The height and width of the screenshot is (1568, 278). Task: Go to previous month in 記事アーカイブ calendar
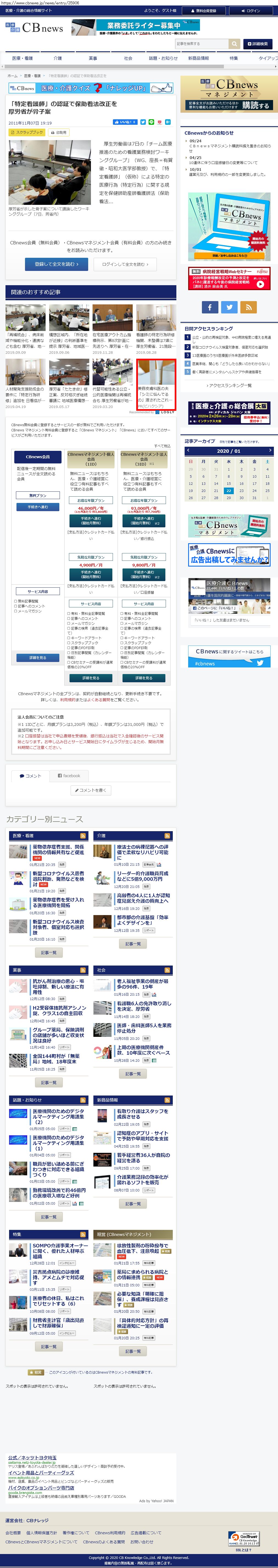189,451
